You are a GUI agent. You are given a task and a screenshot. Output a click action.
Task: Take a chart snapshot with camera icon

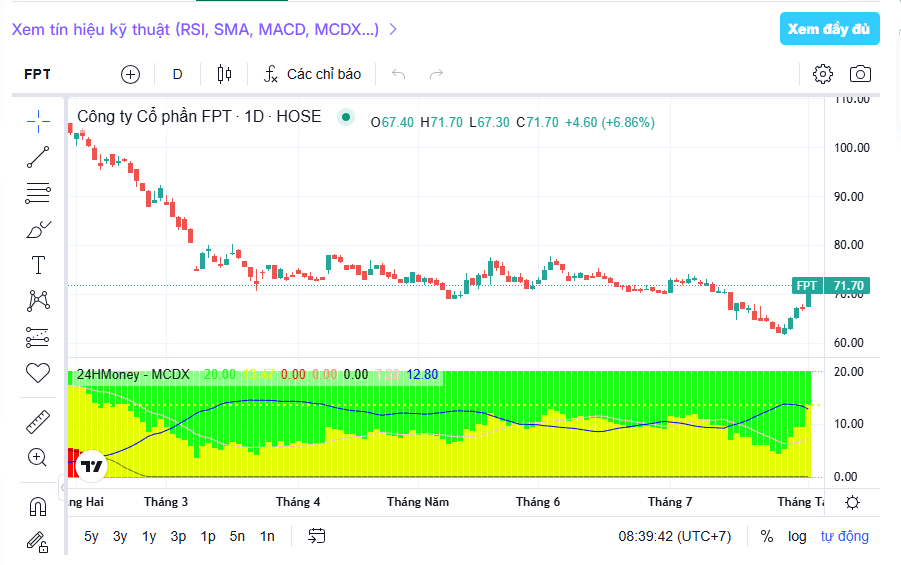pyautogui.click(x=860, y=74)
